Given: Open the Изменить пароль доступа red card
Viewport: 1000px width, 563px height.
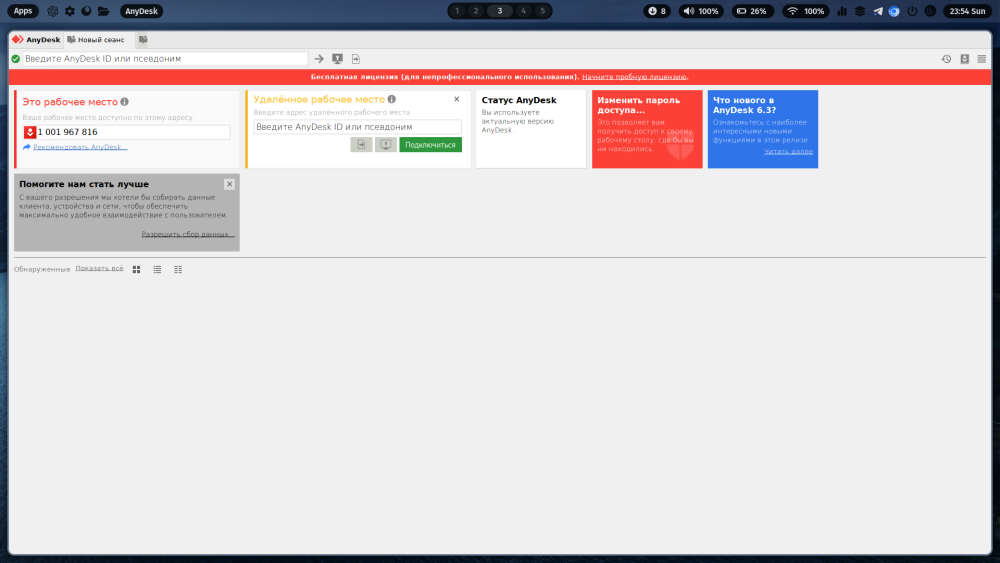Looking at the screenshot, I should (647, 129).
